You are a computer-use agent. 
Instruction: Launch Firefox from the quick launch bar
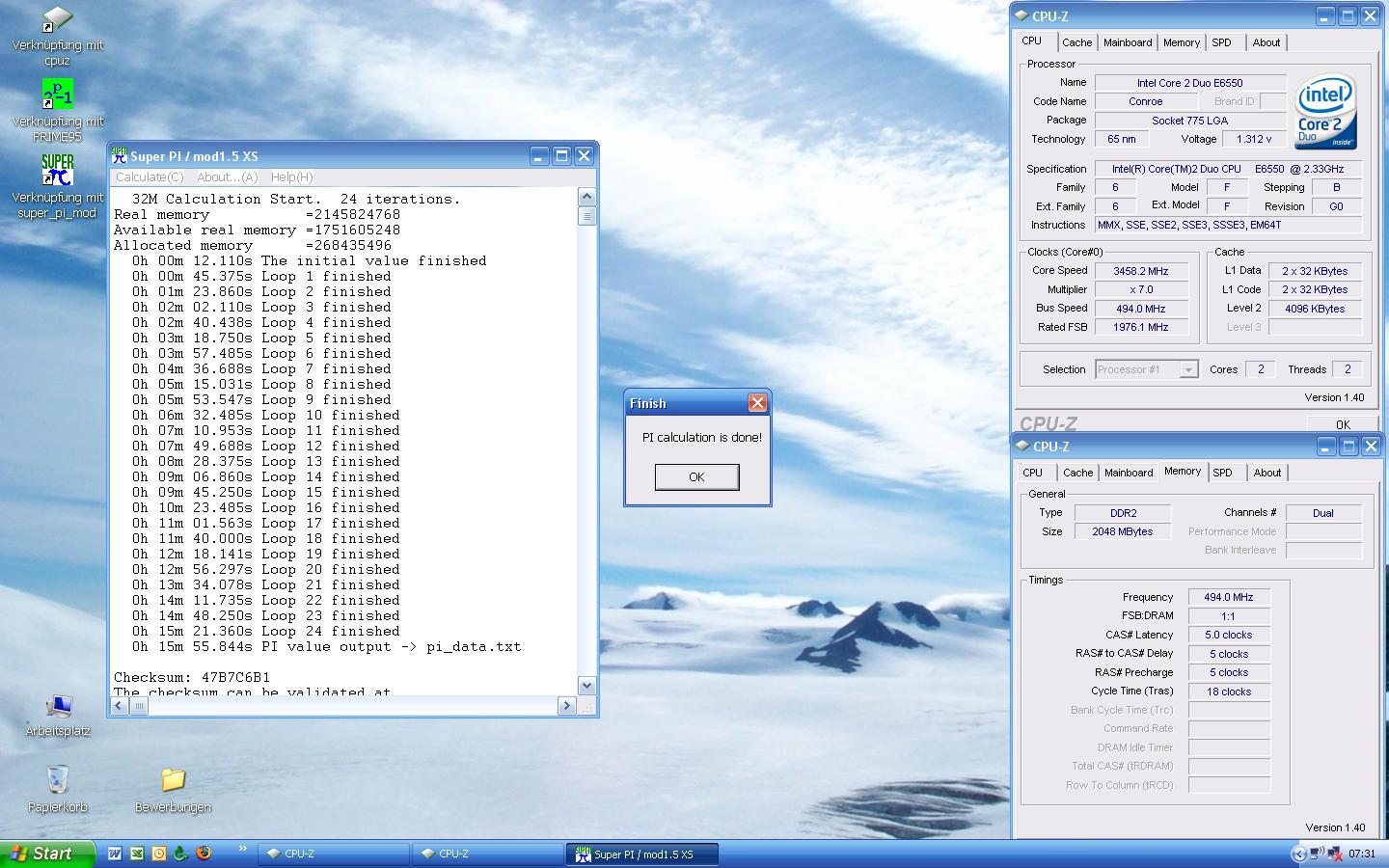[x=203, y=854]
